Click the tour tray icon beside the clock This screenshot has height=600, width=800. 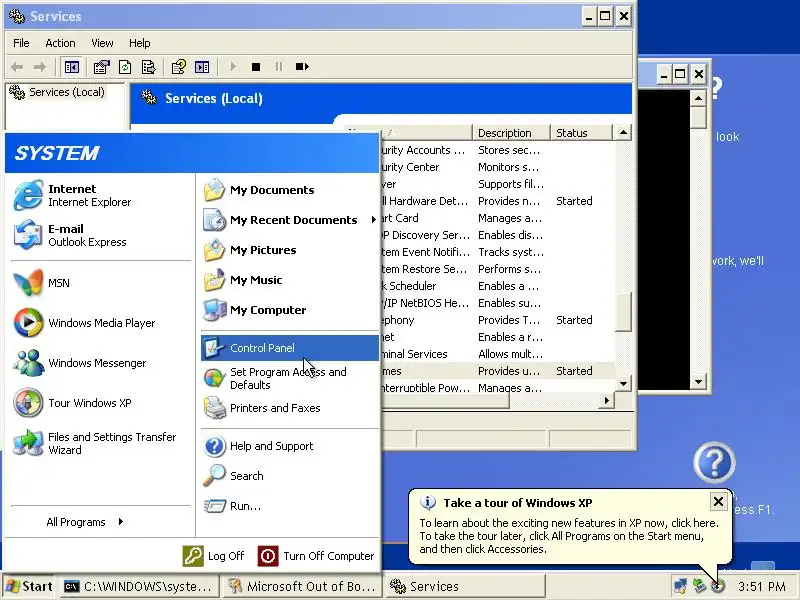[x=718, y=586]
